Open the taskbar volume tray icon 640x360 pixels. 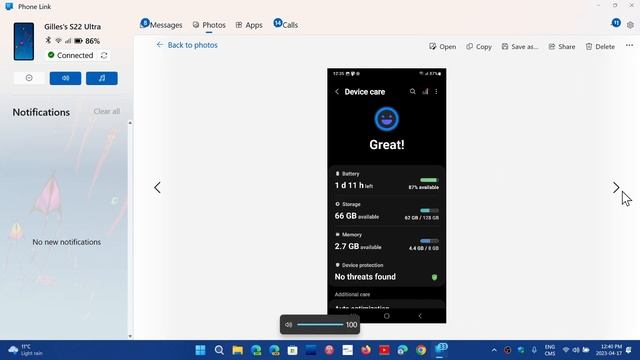pyautogui.click(x=576, y=350)
